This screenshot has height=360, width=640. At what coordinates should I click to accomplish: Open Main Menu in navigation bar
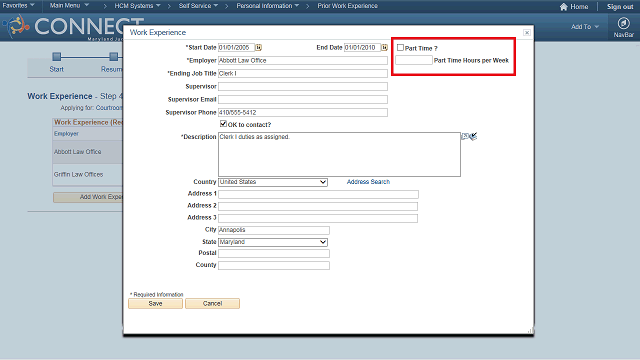point(69,6)
